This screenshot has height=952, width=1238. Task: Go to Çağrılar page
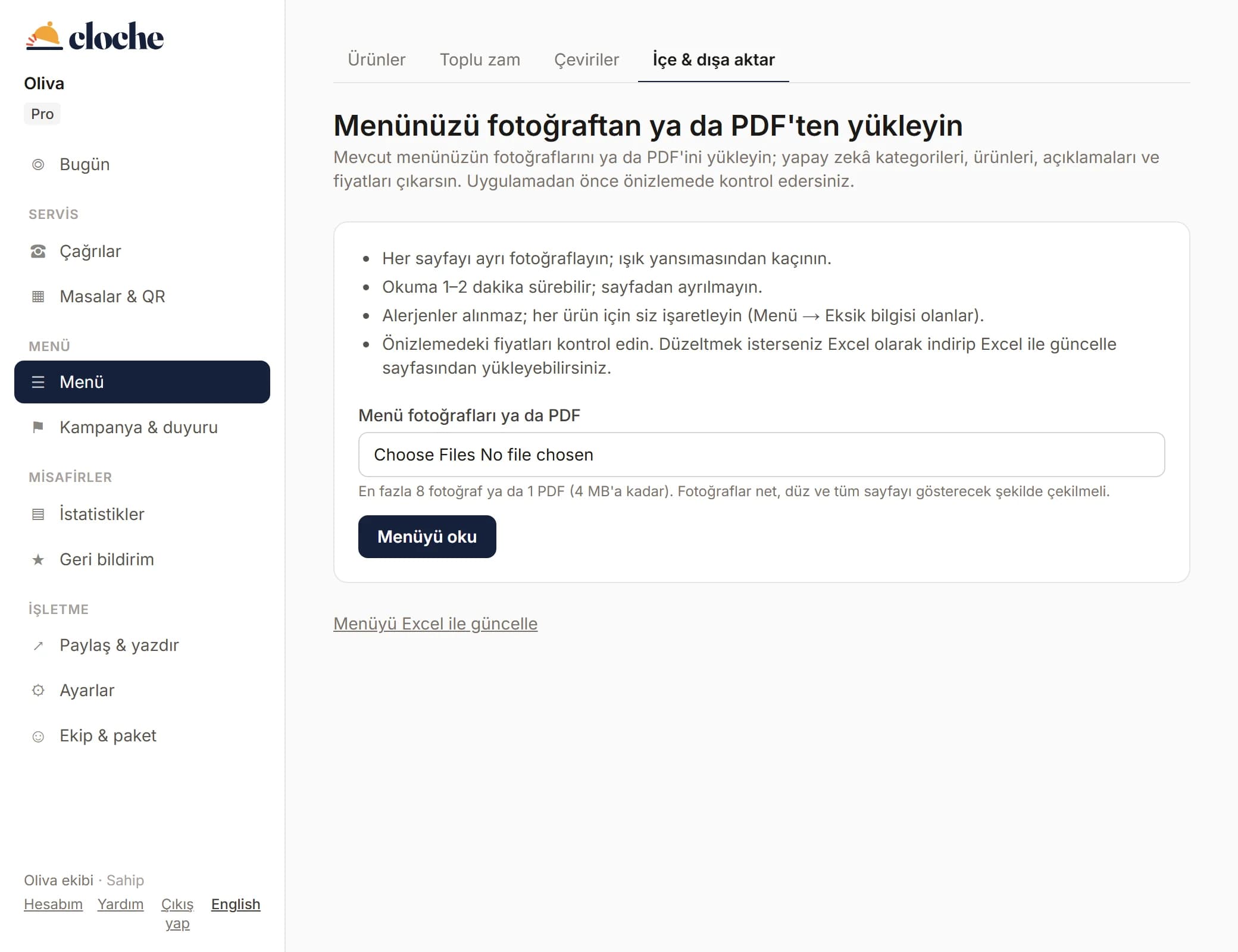pos(142,252)
